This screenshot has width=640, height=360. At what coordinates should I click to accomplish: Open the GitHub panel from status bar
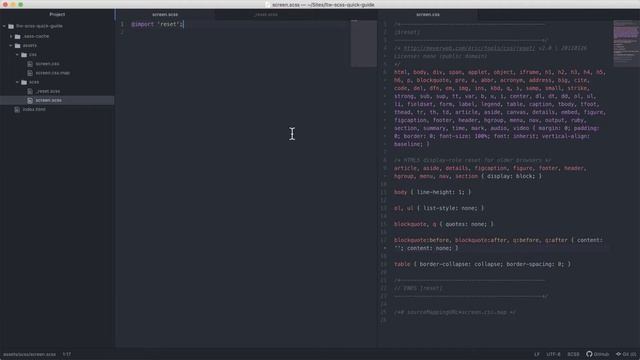click(x=598, y=354)
